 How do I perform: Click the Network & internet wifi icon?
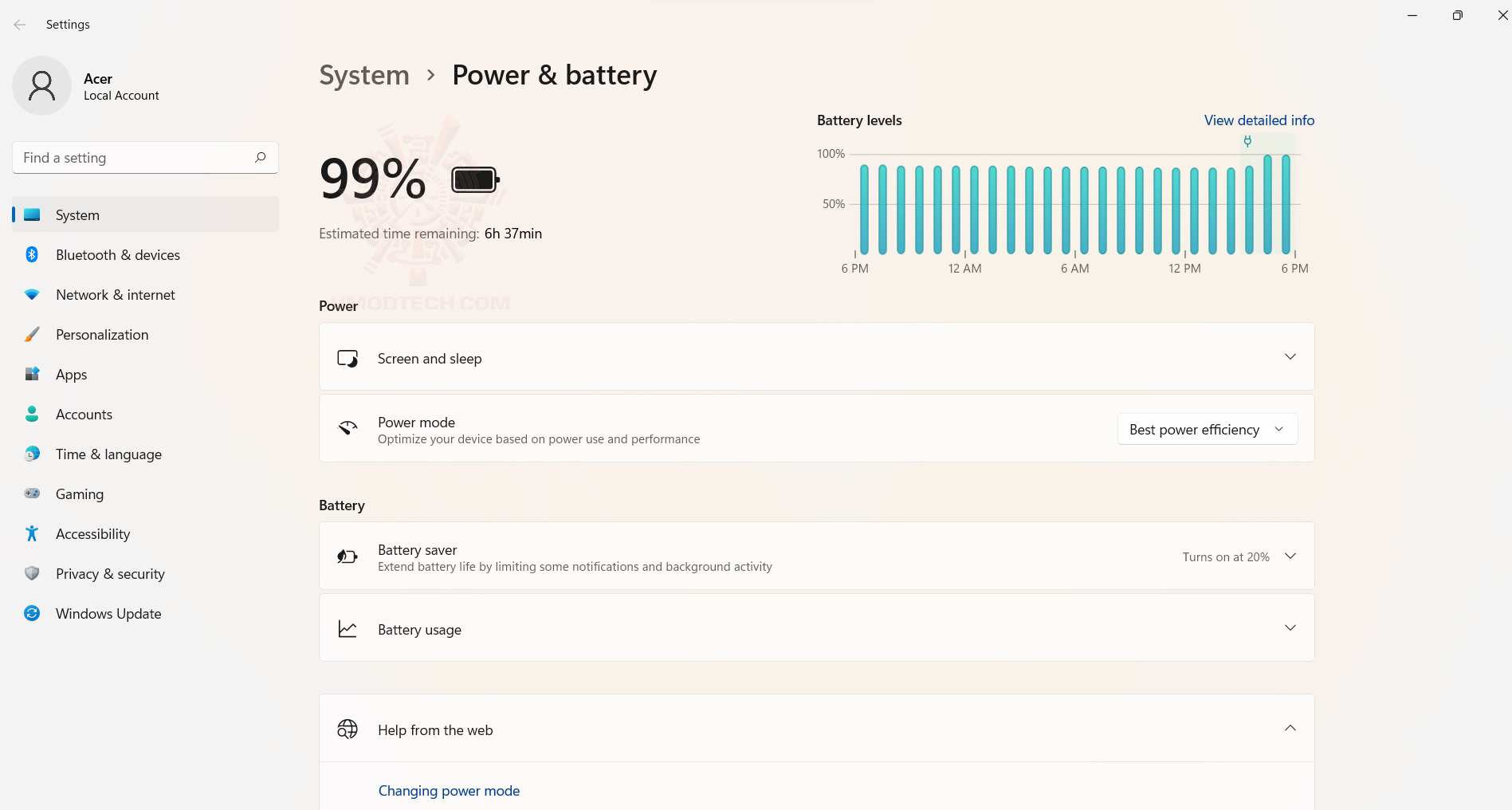32,294
